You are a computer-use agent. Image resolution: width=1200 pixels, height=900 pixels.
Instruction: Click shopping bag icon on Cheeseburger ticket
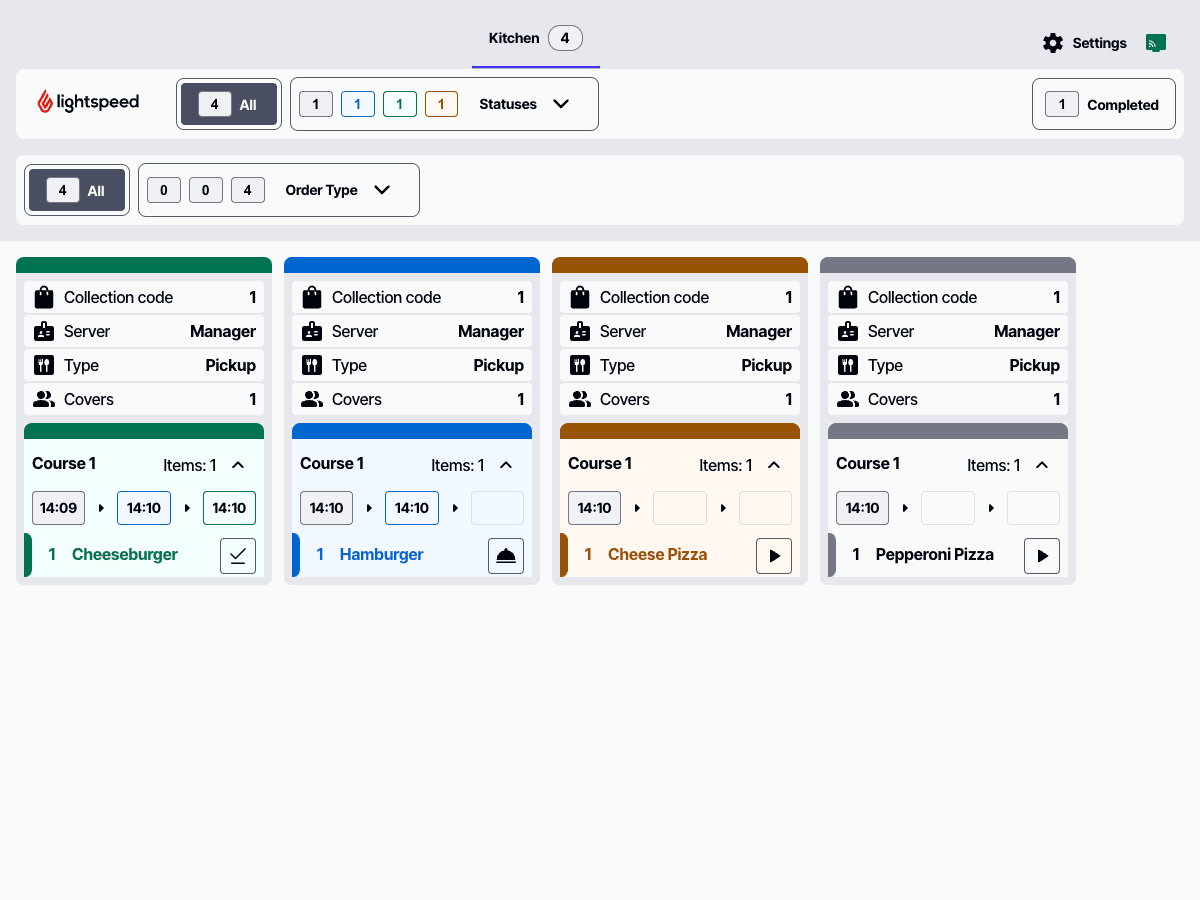43,297
